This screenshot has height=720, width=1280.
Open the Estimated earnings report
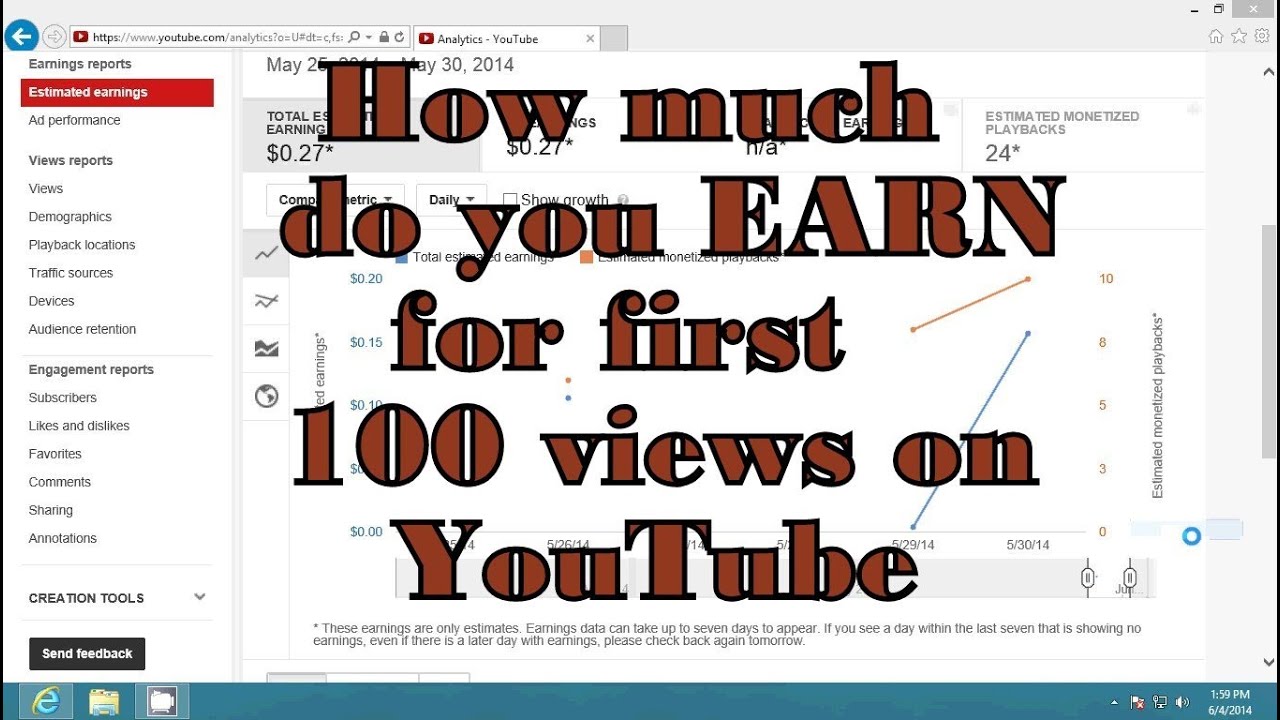(117, 92)
